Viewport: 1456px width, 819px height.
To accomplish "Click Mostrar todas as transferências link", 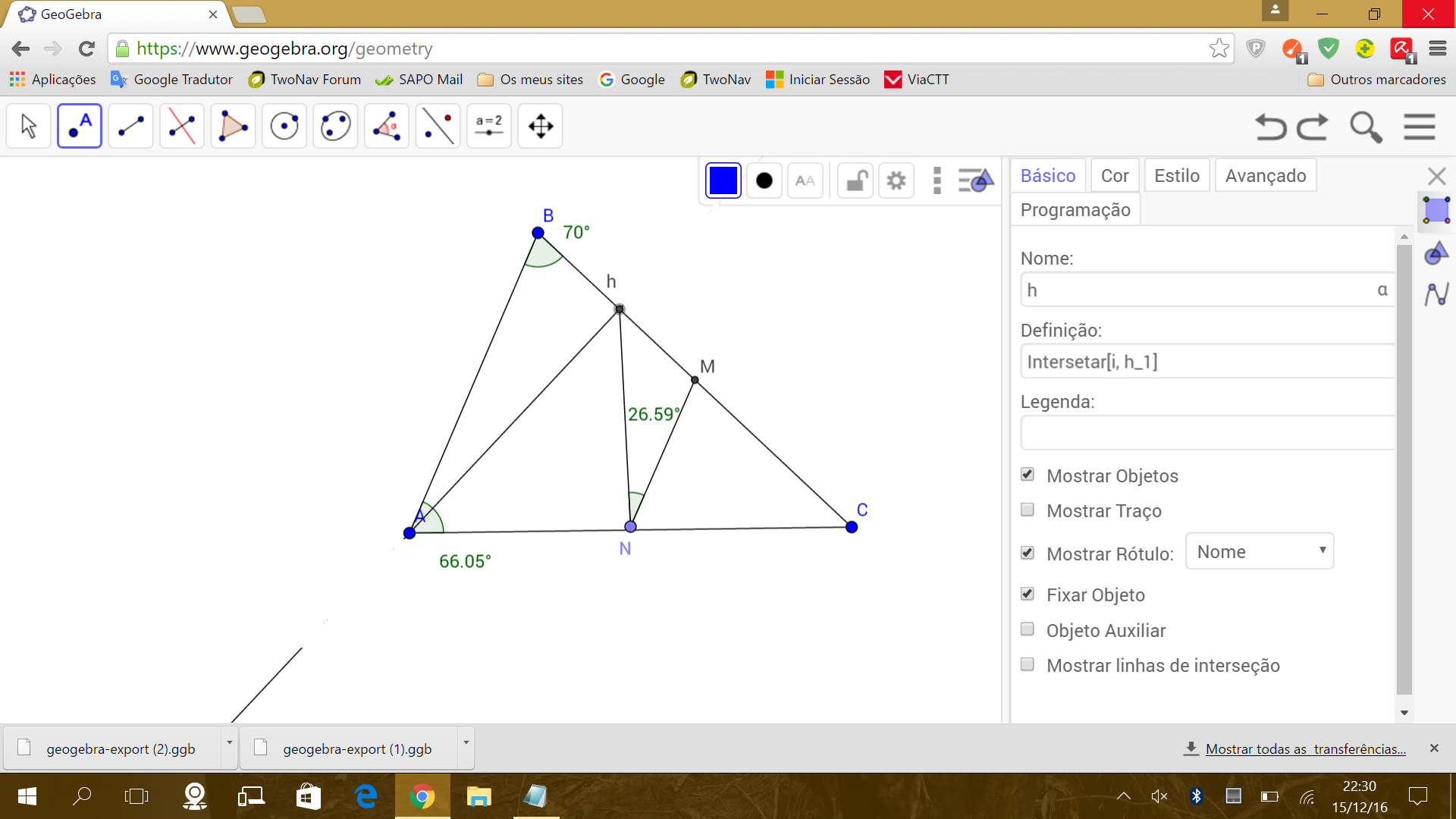I will 1305,749.
